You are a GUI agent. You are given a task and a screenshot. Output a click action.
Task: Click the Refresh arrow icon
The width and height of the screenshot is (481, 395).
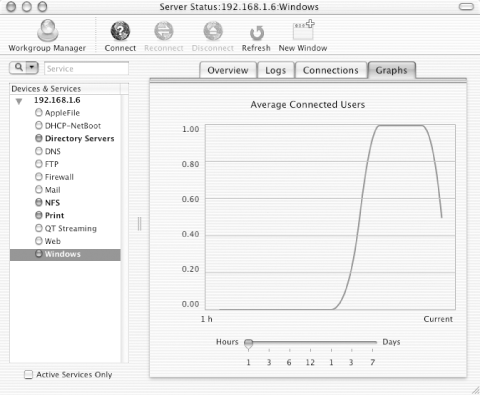pyautogui.click(x=256, y=33)
